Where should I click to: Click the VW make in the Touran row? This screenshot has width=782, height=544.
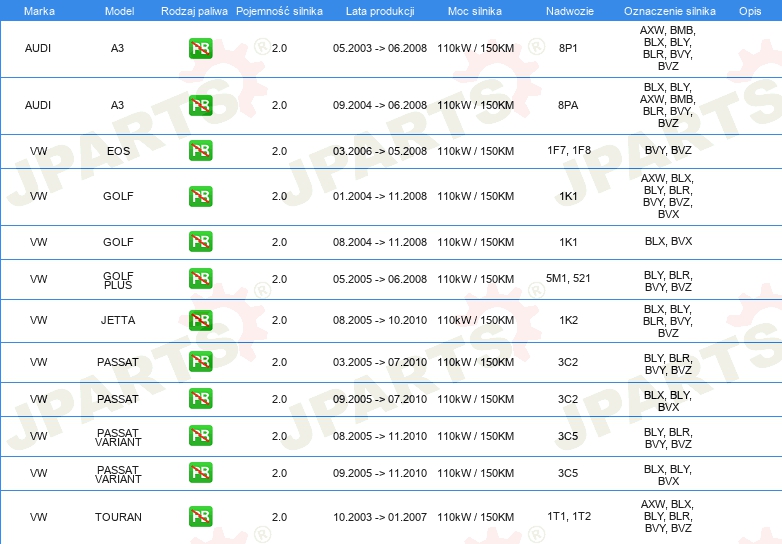point(38,517)
